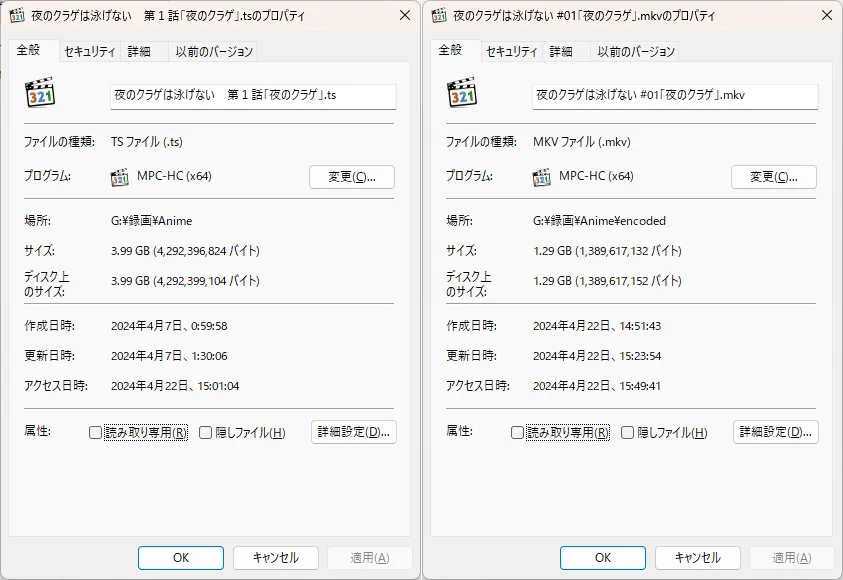The width and height of the screenshot is (843, 580).
Task: Switch to セキュリティ tab in the .ts dialog
Action: point(89,52)
